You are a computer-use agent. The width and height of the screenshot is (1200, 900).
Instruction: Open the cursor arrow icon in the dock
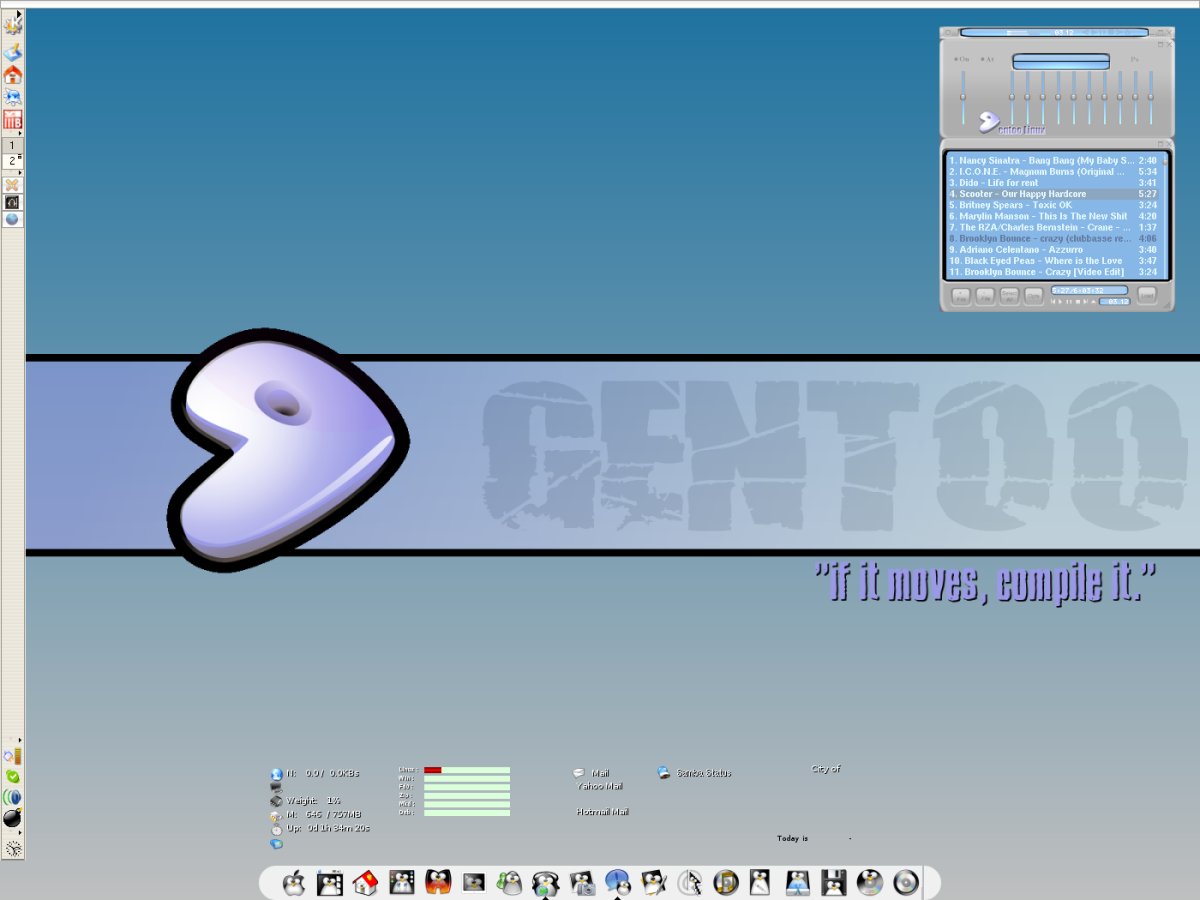coord(690,883)
